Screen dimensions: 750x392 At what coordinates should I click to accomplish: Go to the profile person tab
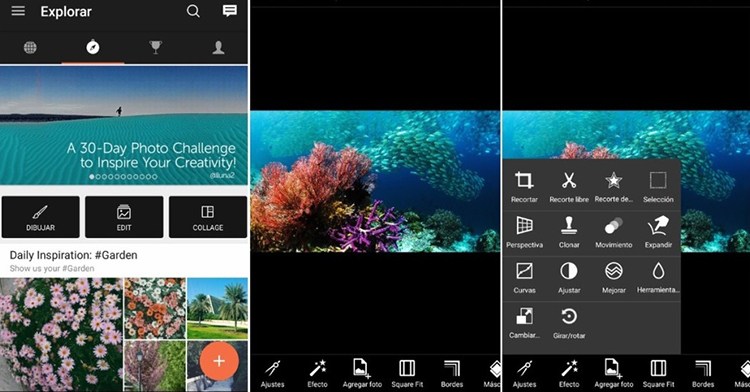(x=218, y=47)
